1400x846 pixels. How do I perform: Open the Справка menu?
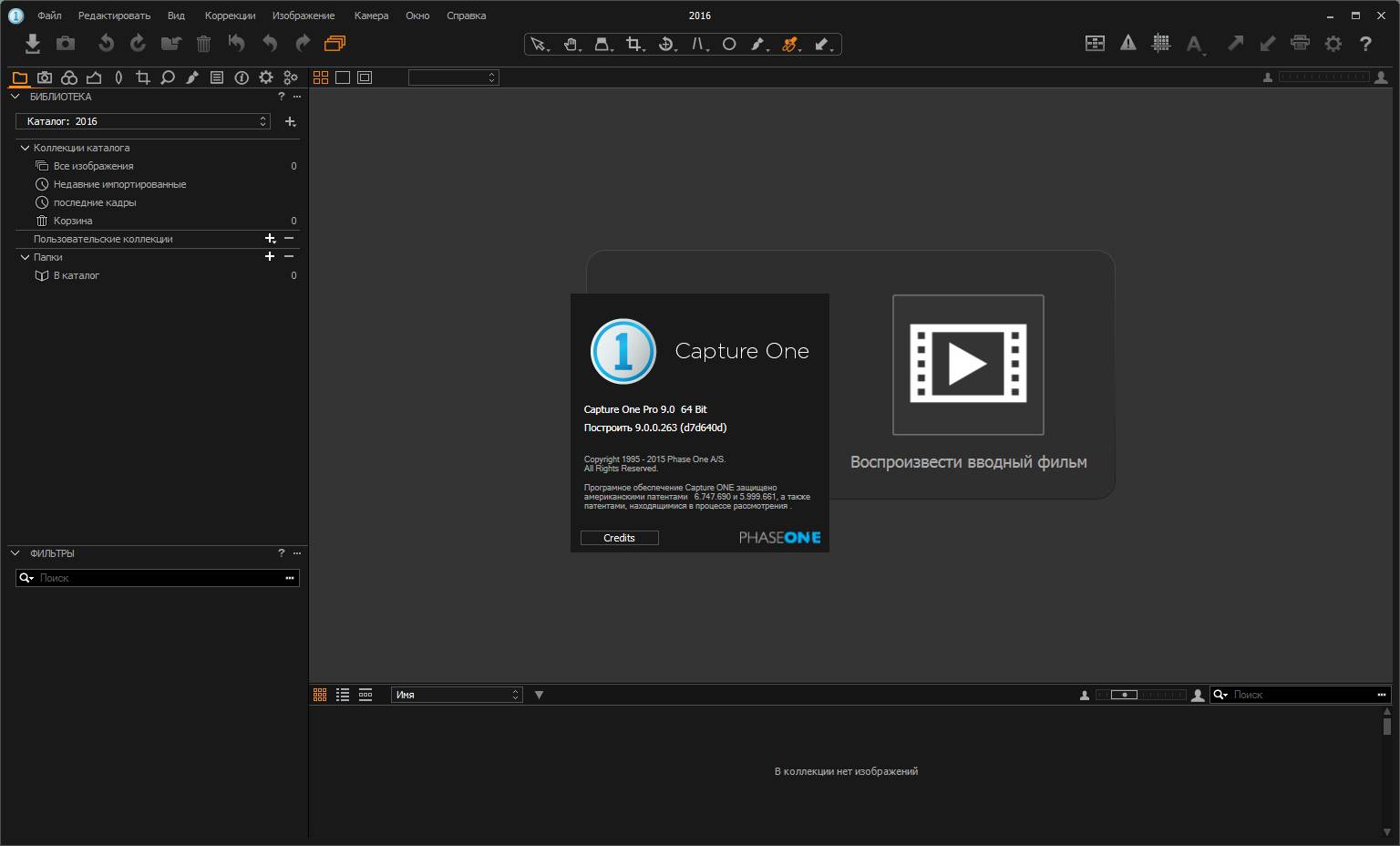[467, 15]
